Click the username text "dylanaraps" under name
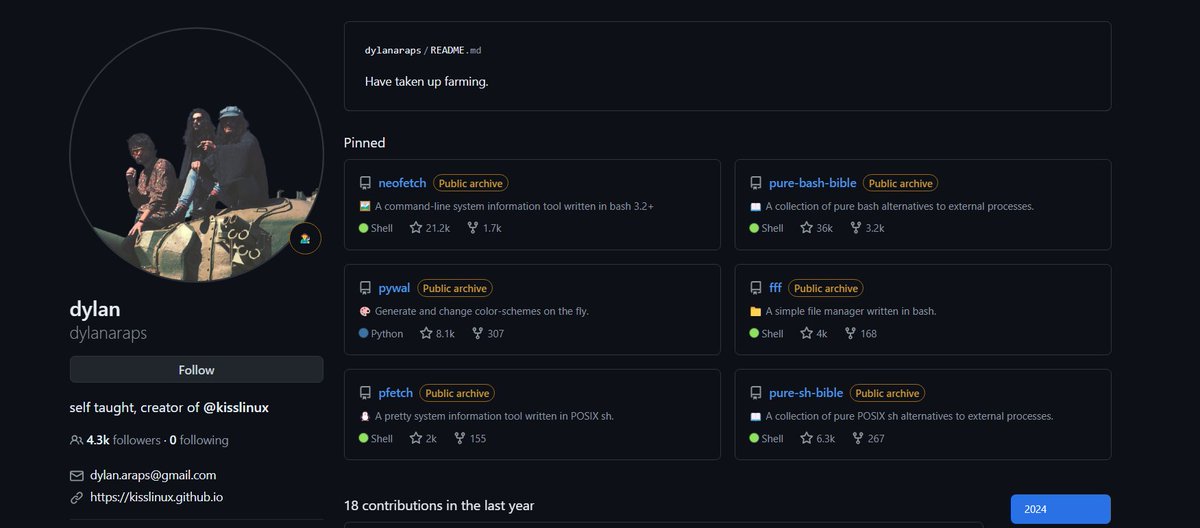 108,333
